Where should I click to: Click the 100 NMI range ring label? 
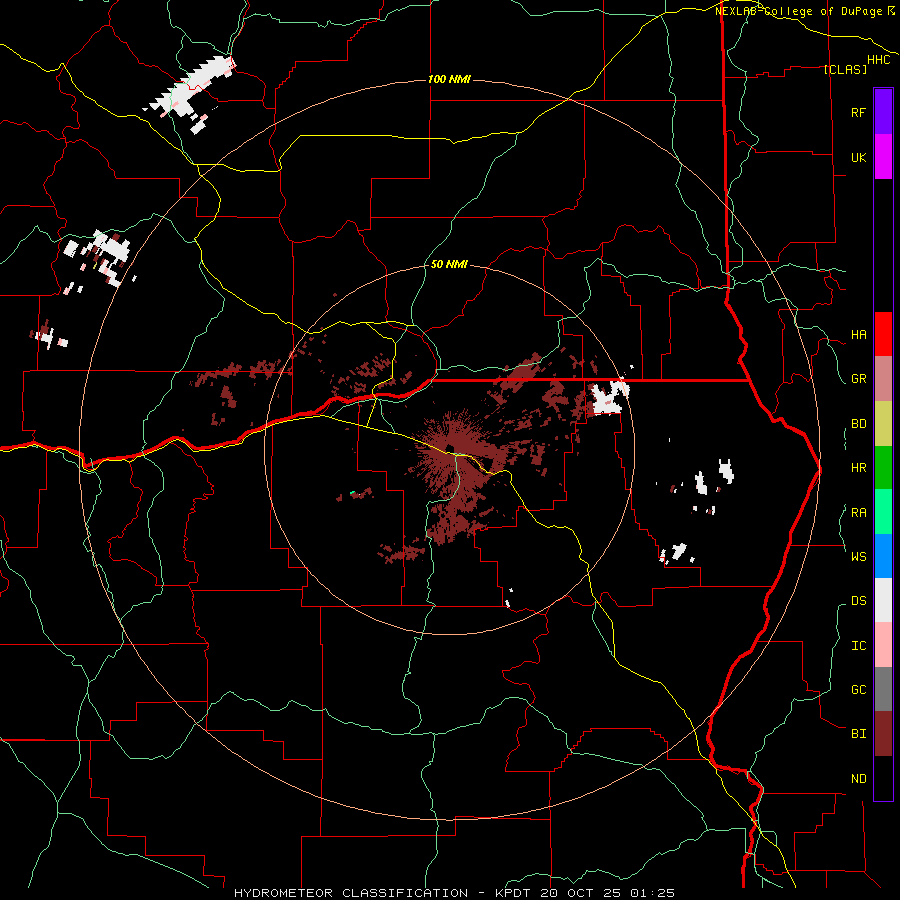click(x=449, y=79)
